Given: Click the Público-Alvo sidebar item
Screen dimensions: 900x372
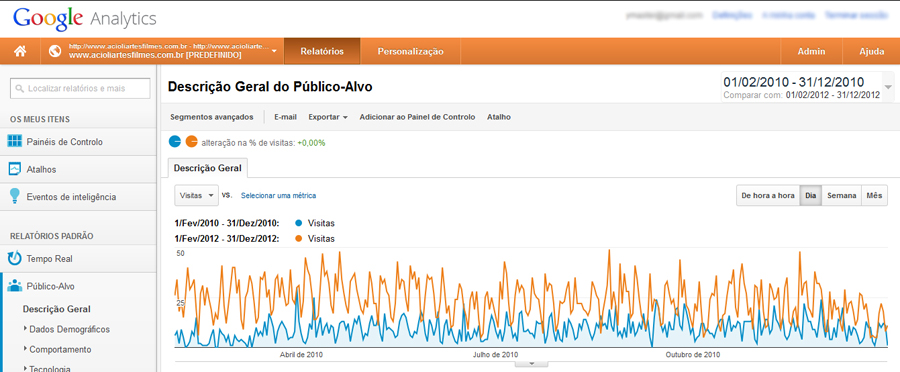Looking at the screenshot, I should pyautogui.click(x=78, y=286).
